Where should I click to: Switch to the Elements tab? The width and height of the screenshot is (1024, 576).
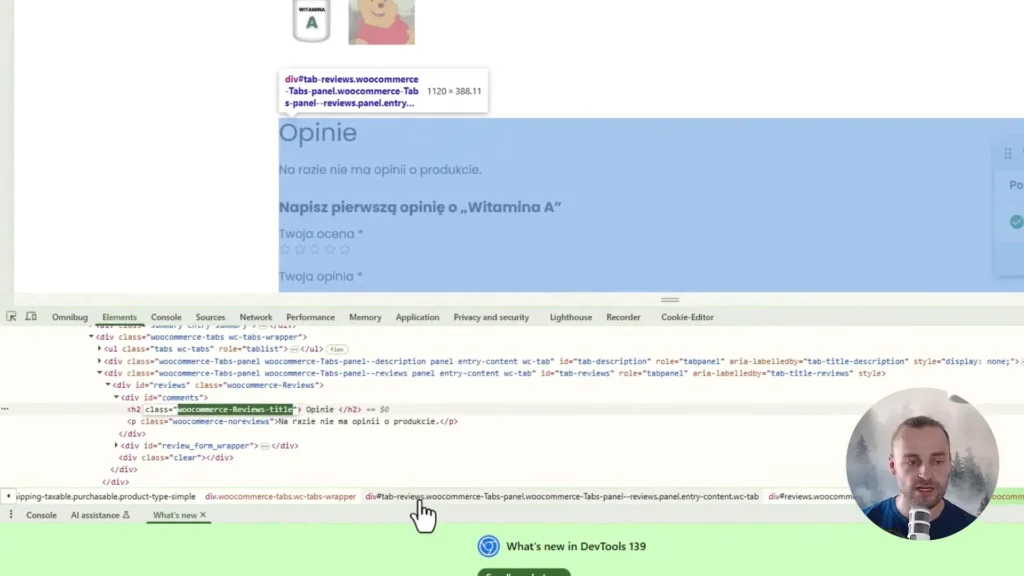point(120,317)
